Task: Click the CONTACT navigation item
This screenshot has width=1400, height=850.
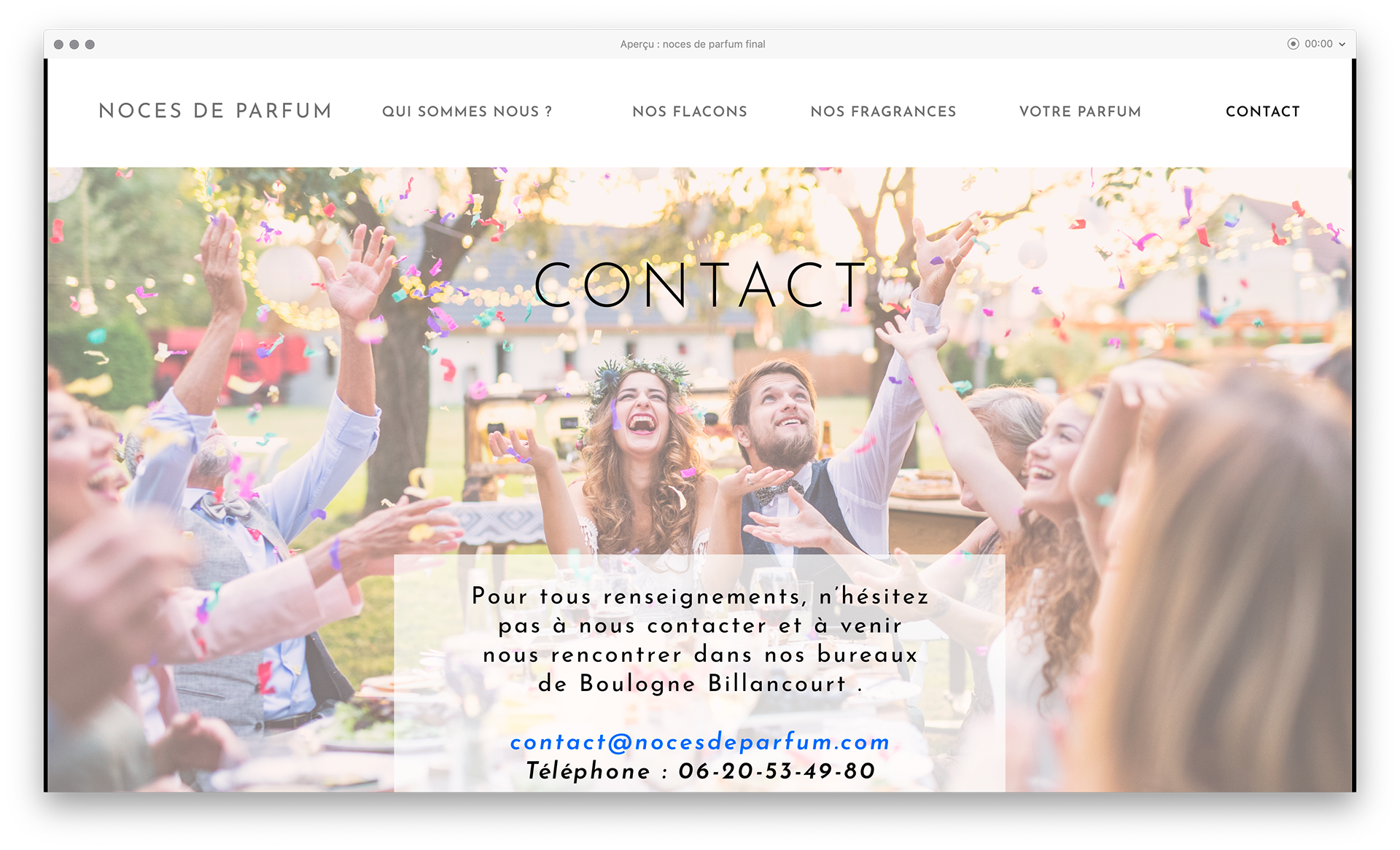Action: pos(1263,112)
